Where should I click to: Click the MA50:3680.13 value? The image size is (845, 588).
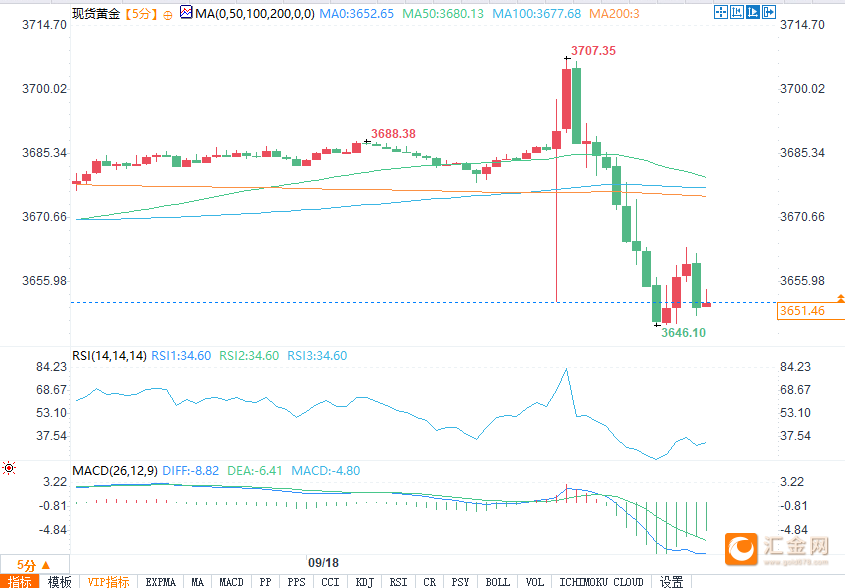click(443, 13)
